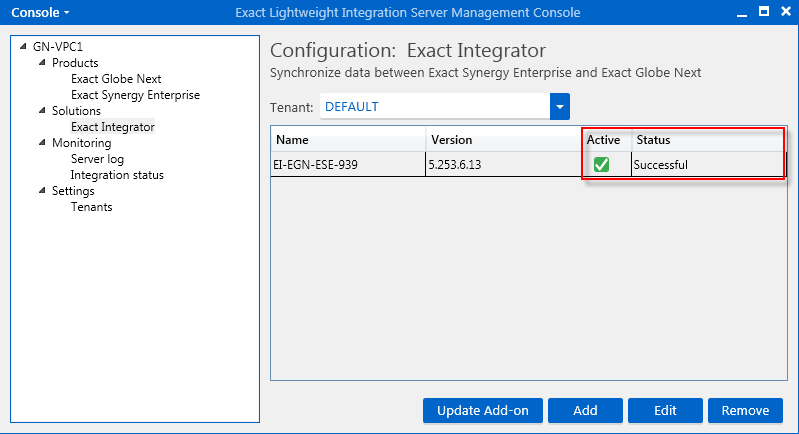
Task: Sort by the Name column header
Action: tap(348, 140)
